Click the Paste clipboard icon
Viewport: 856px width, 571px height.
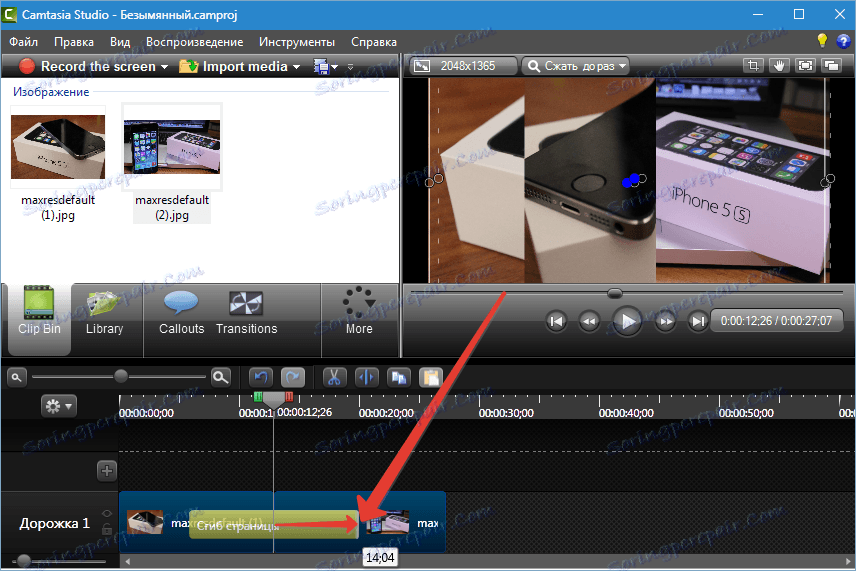pos(431,377)
